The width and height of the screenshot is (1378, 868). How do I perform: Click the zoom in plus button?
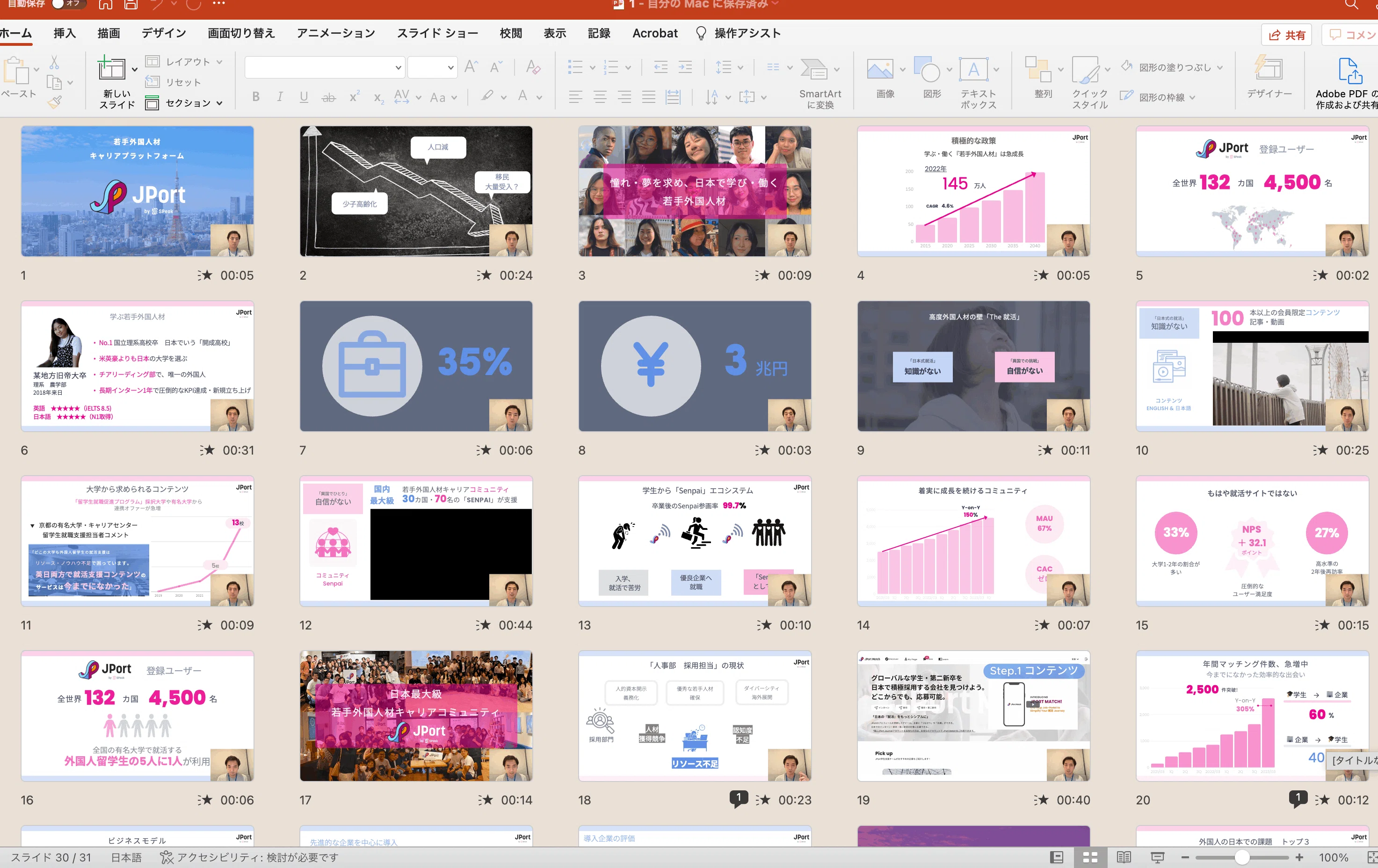pyautogui.click(x=1299, y=857)
